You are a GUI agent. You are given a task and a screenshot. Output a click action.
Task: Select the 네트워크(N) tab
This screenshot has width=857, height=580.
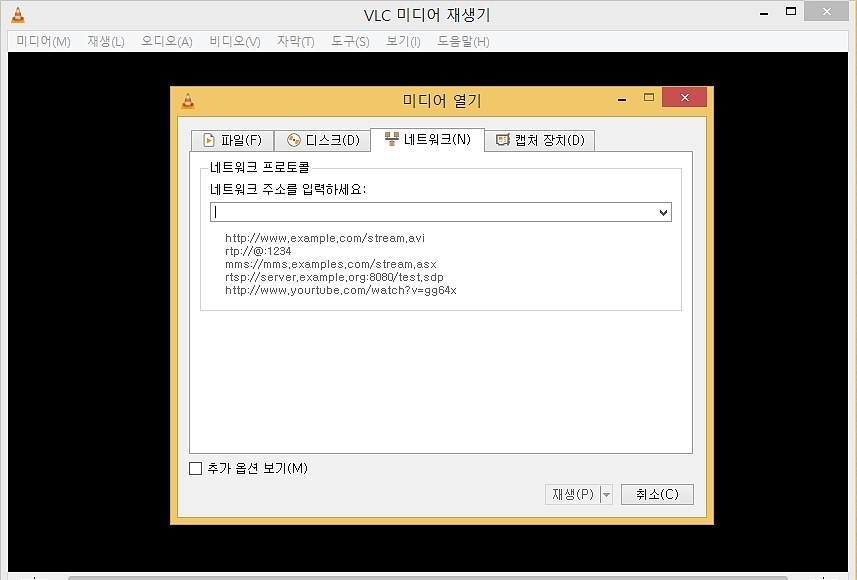(x=427, y=139)
